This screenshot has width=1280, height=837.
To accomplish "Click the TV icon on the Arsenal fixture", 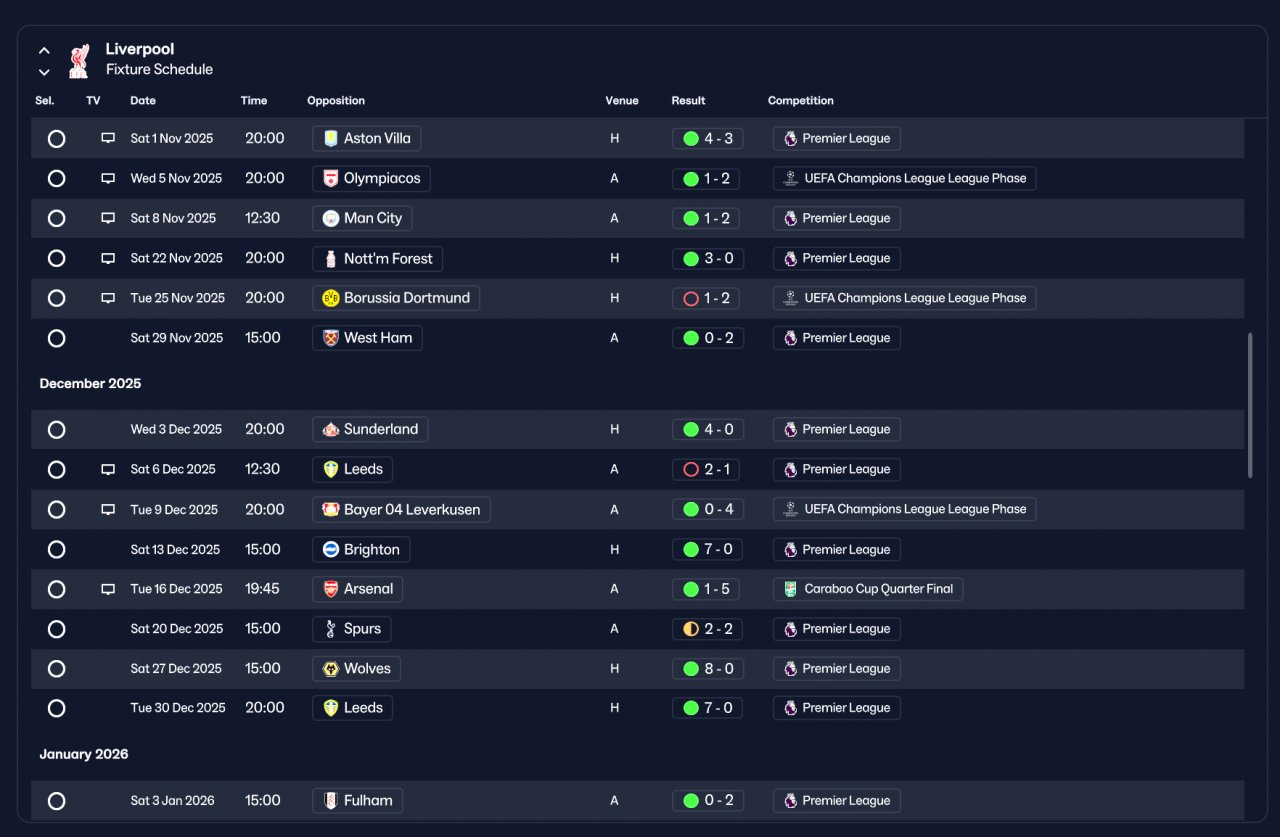I will click(108, 590).
